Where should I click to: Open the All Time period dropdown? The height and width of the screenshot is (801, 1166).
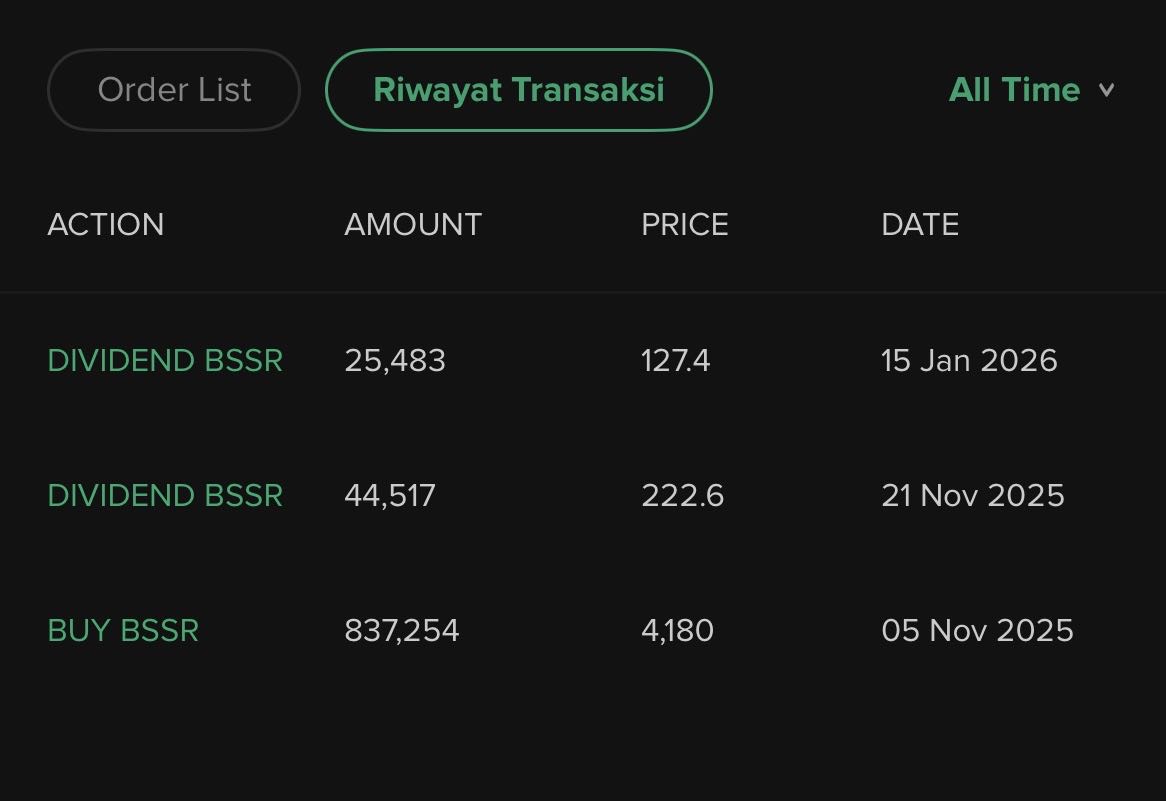1014,90
